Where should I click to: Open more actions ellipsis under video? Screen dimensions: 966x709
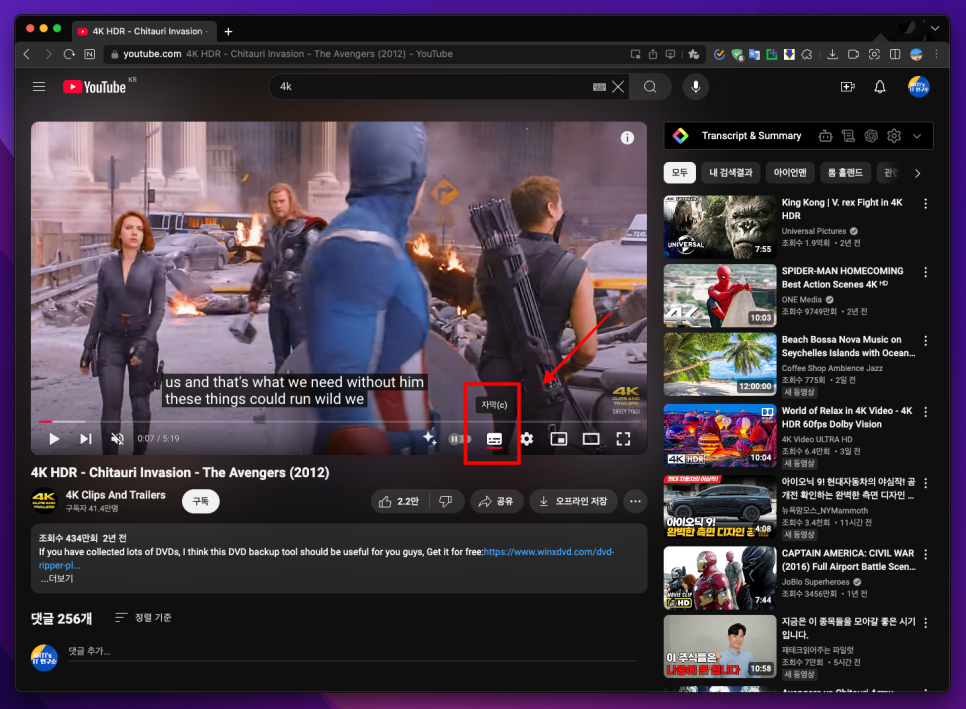[635, 501]
